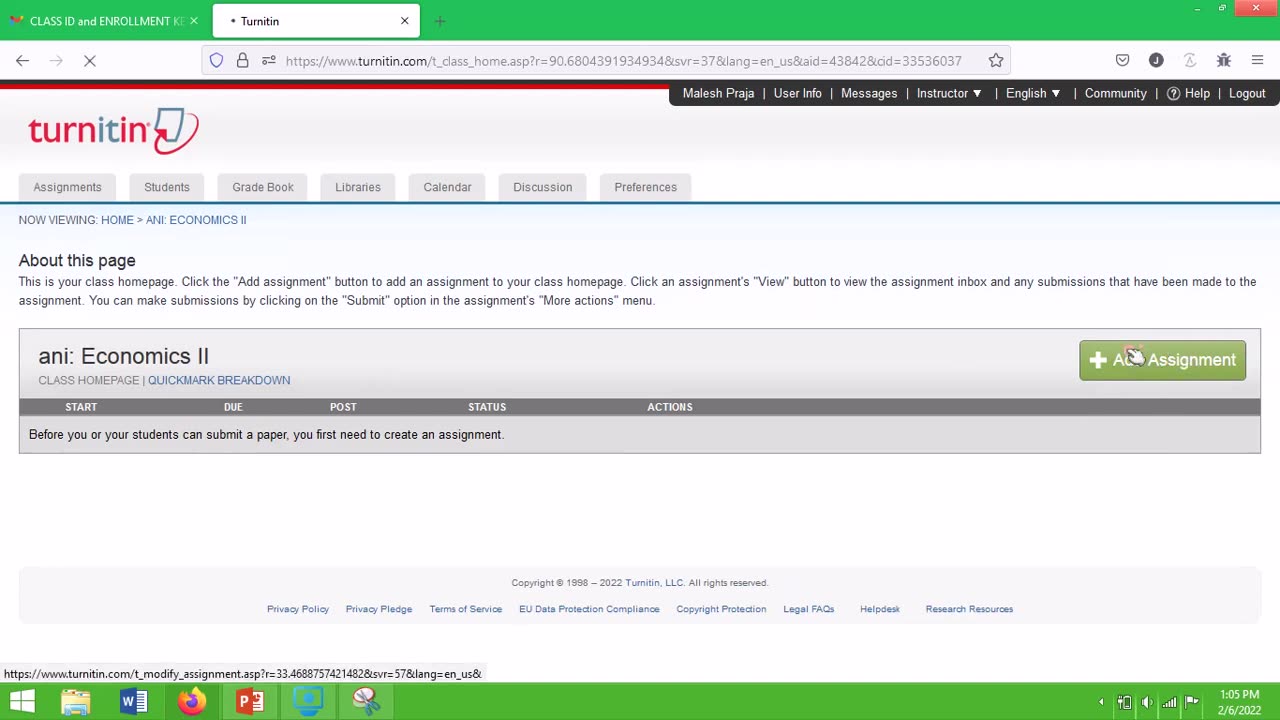Close the CLASS ID and ENROLLMENT tab

click(x=194, y=21)
